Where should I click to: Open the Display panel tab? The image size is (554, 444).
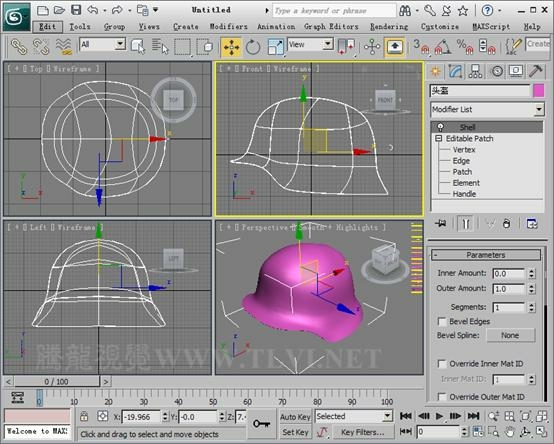(x=516, y=71)
